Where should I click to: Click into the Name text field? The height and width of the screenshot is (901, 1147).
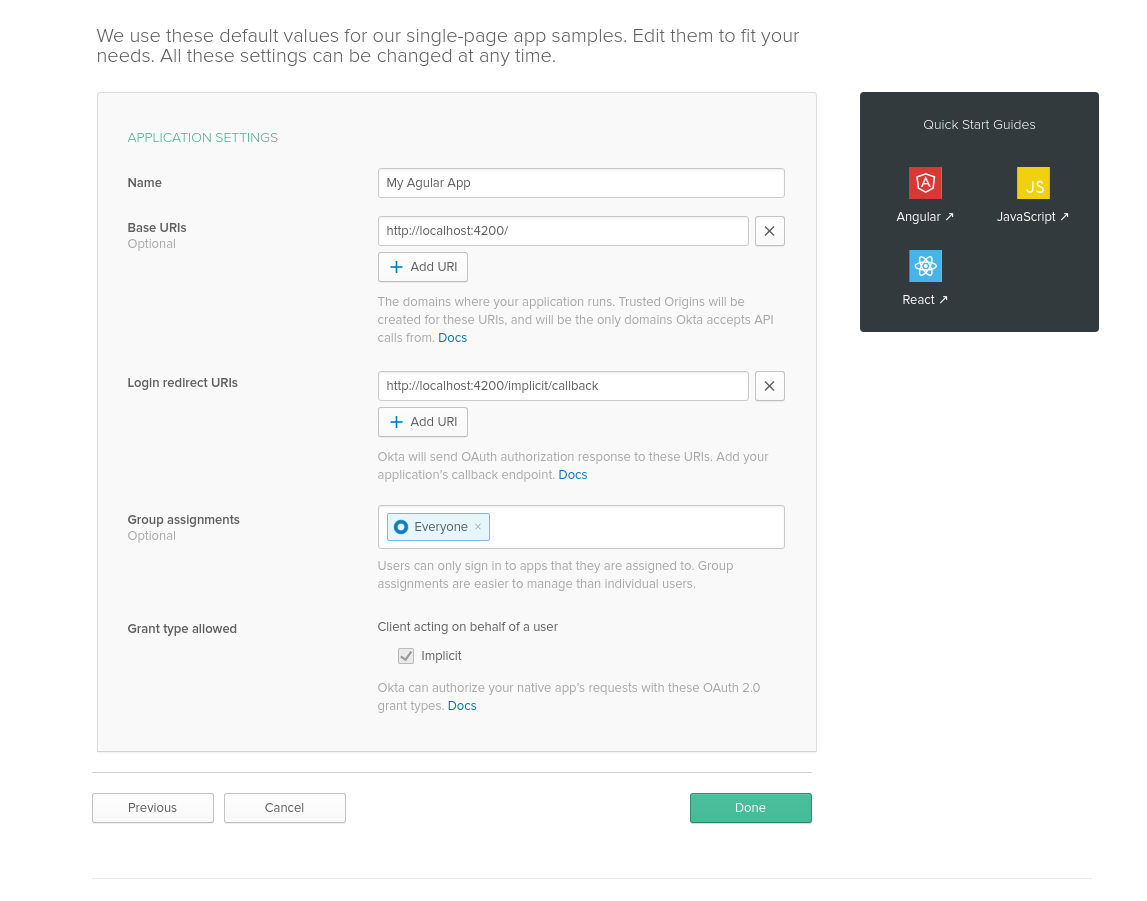pyautogui.click(x=580, y=183)
